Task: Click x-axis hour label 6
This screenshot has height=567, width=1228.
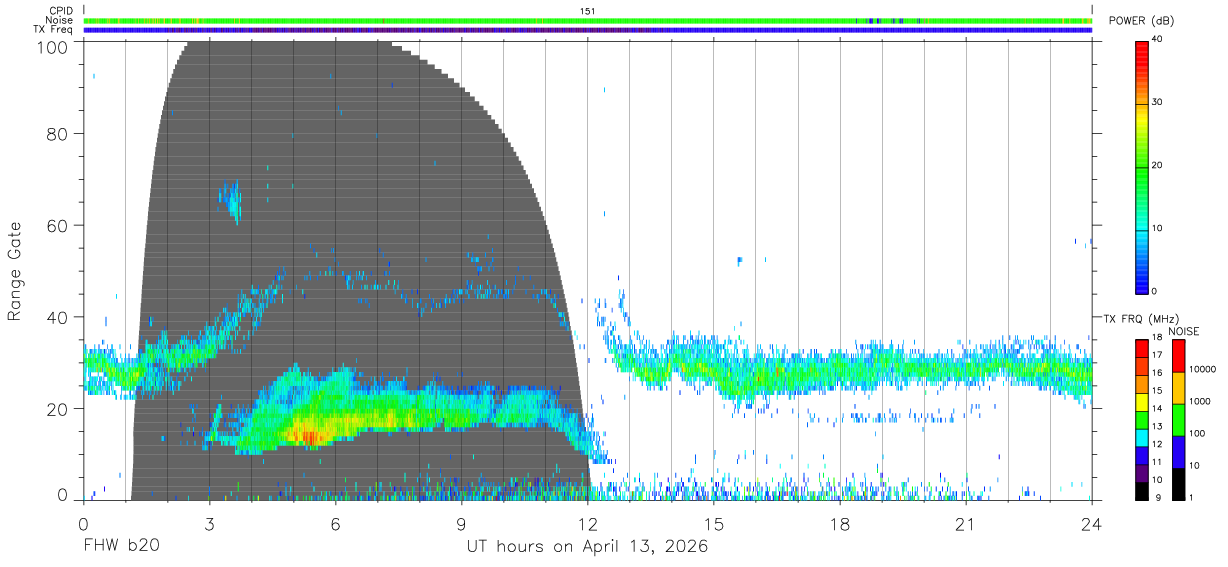Action: (x=335, y=524)
